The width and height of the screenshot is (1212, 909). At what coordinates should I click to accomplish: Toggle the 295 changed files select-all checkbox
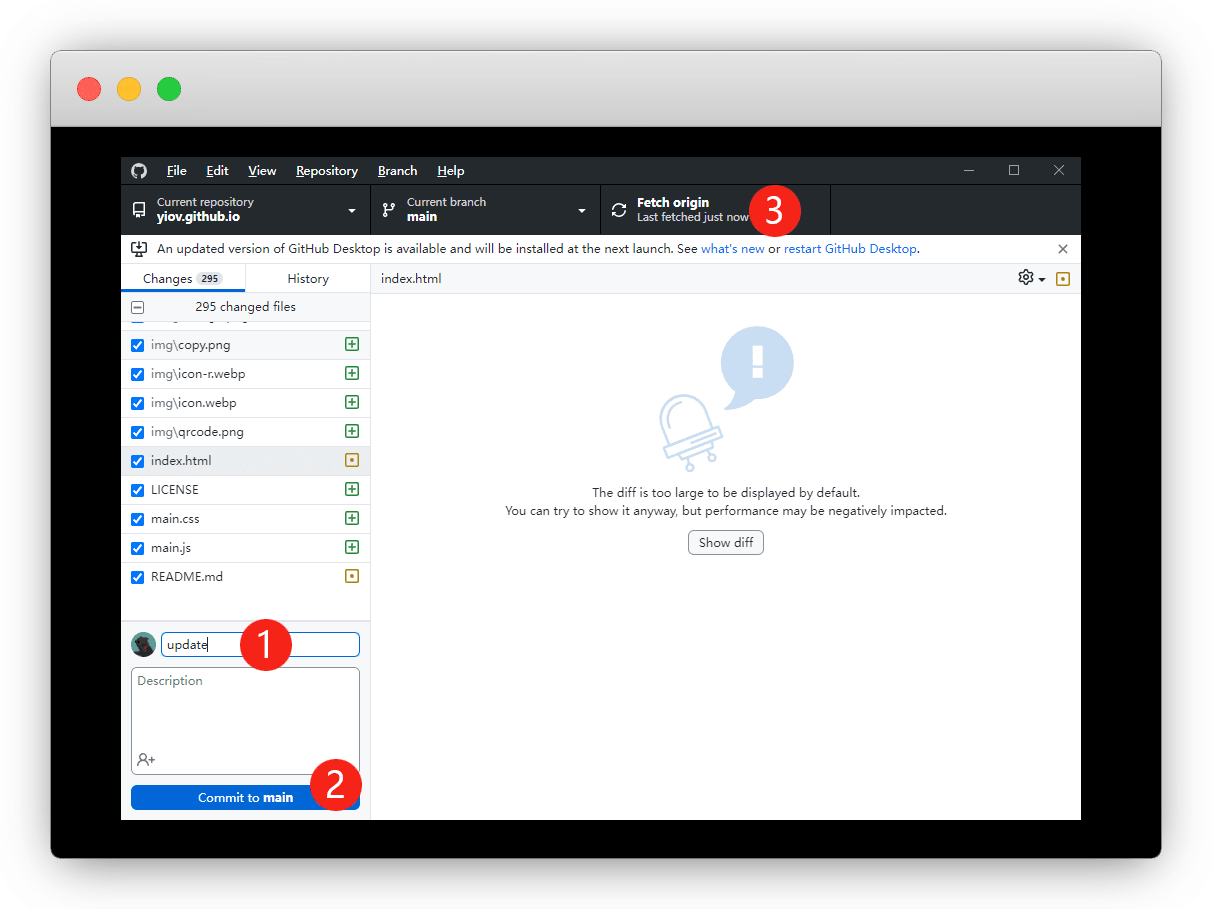(x=138, y=308)
